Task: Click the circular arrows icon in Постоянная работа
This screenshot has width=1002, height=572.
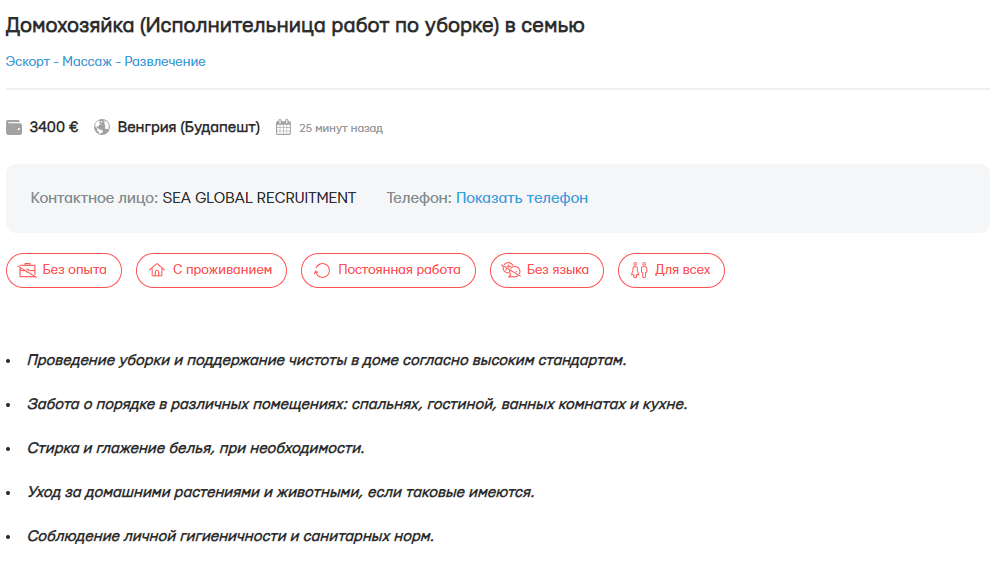Action: tap(322, 270)
